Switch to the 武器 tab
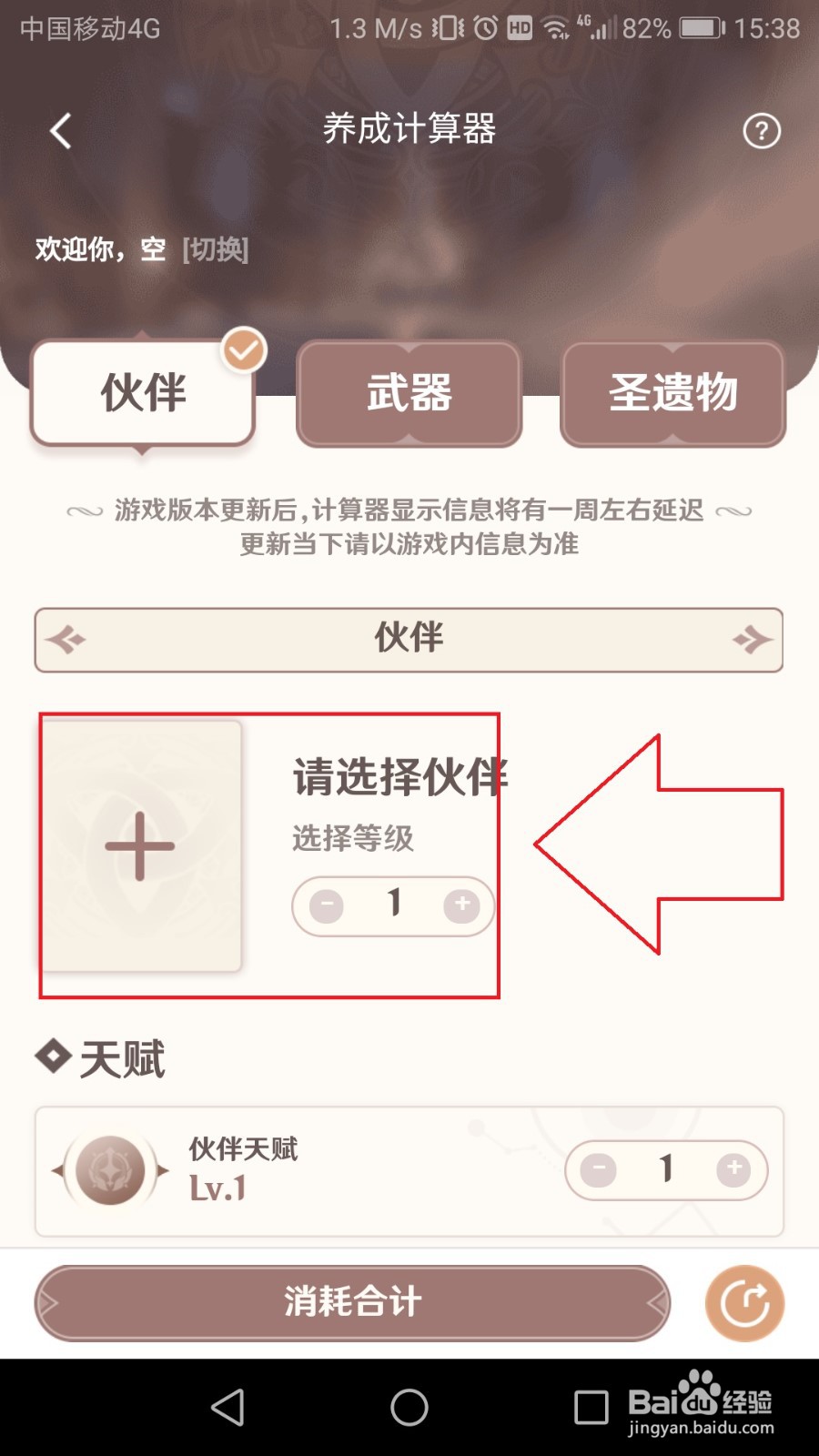Viewport: 819px width, 1456px height. pos(409,393)
